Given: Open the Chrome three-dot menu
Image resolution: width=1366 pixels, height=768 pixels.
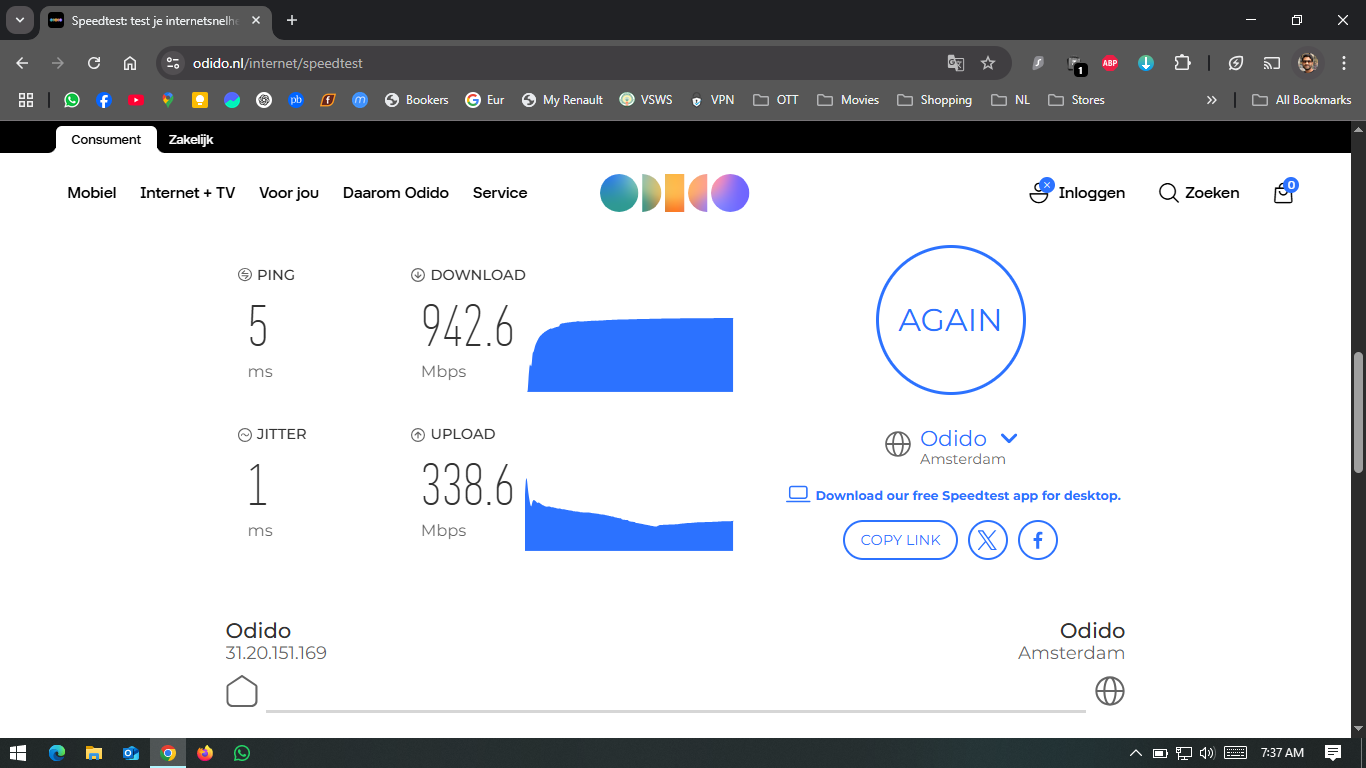Looking at the screenshot, I should pos(1344,63).
